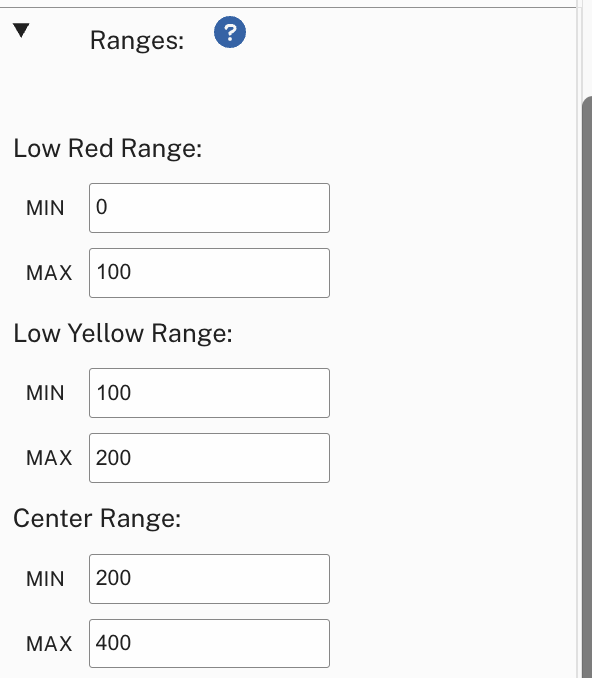This screenshot has width=592, height=678.
Task: Click the MIN label under Low Red Range
Action: (x=45, y=208)
